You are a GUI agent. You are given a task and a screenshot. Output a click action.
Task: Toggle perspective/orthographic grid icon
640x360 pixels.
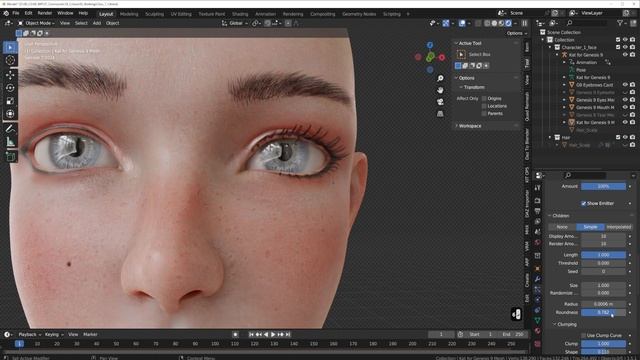440,113
